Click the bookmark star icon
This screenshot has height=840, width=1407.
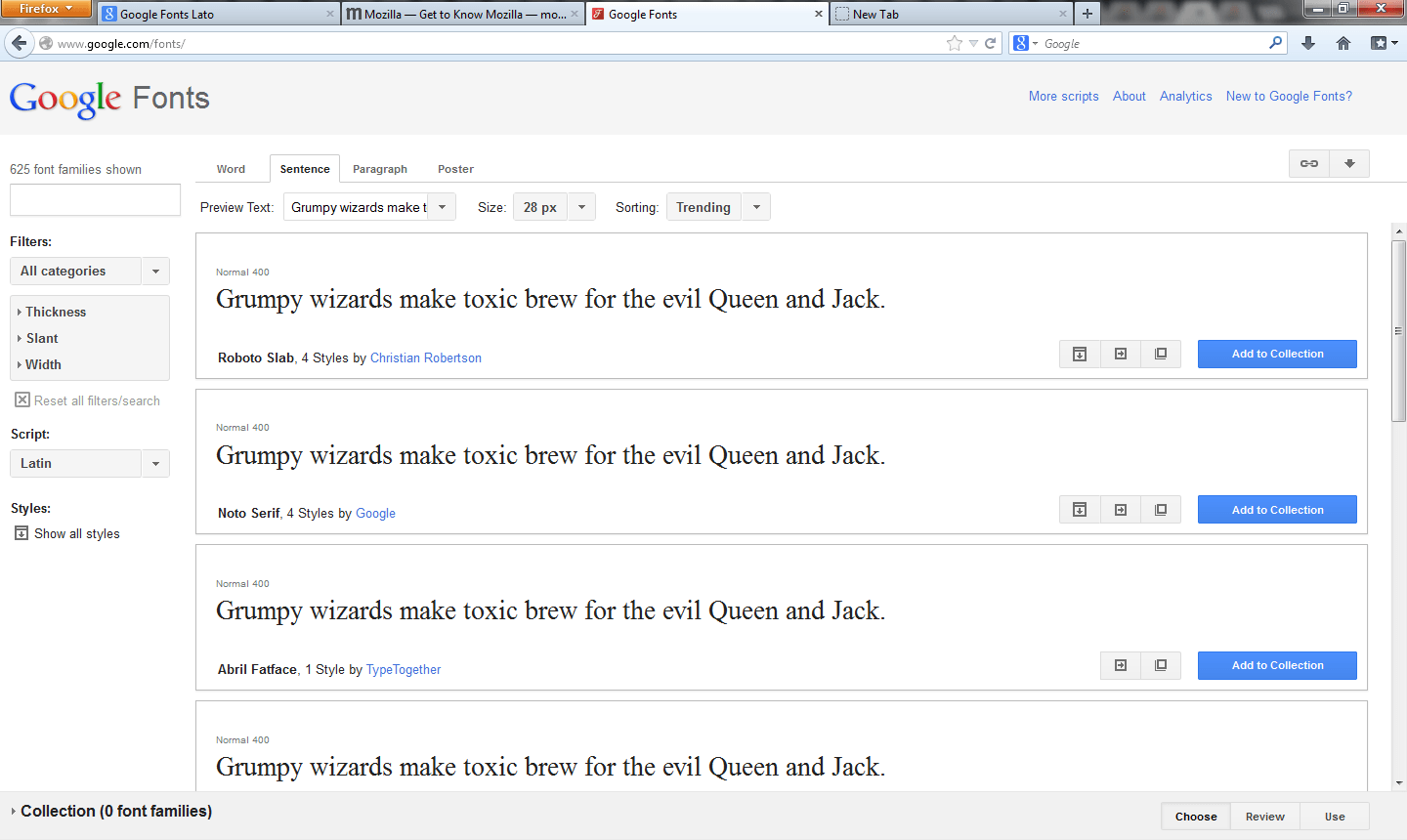click(955, 43)
